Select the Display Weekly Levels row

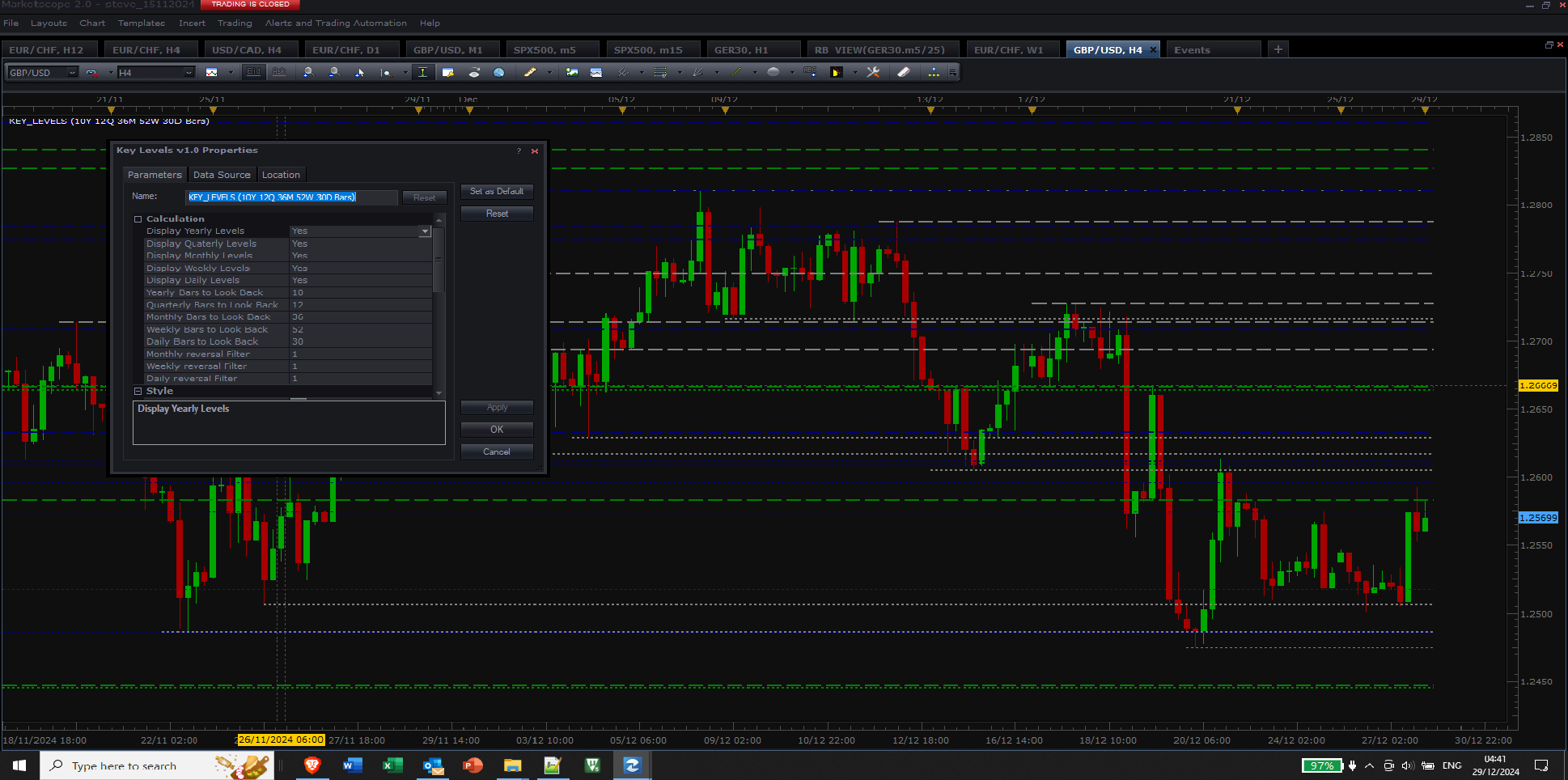pos(289,268)
